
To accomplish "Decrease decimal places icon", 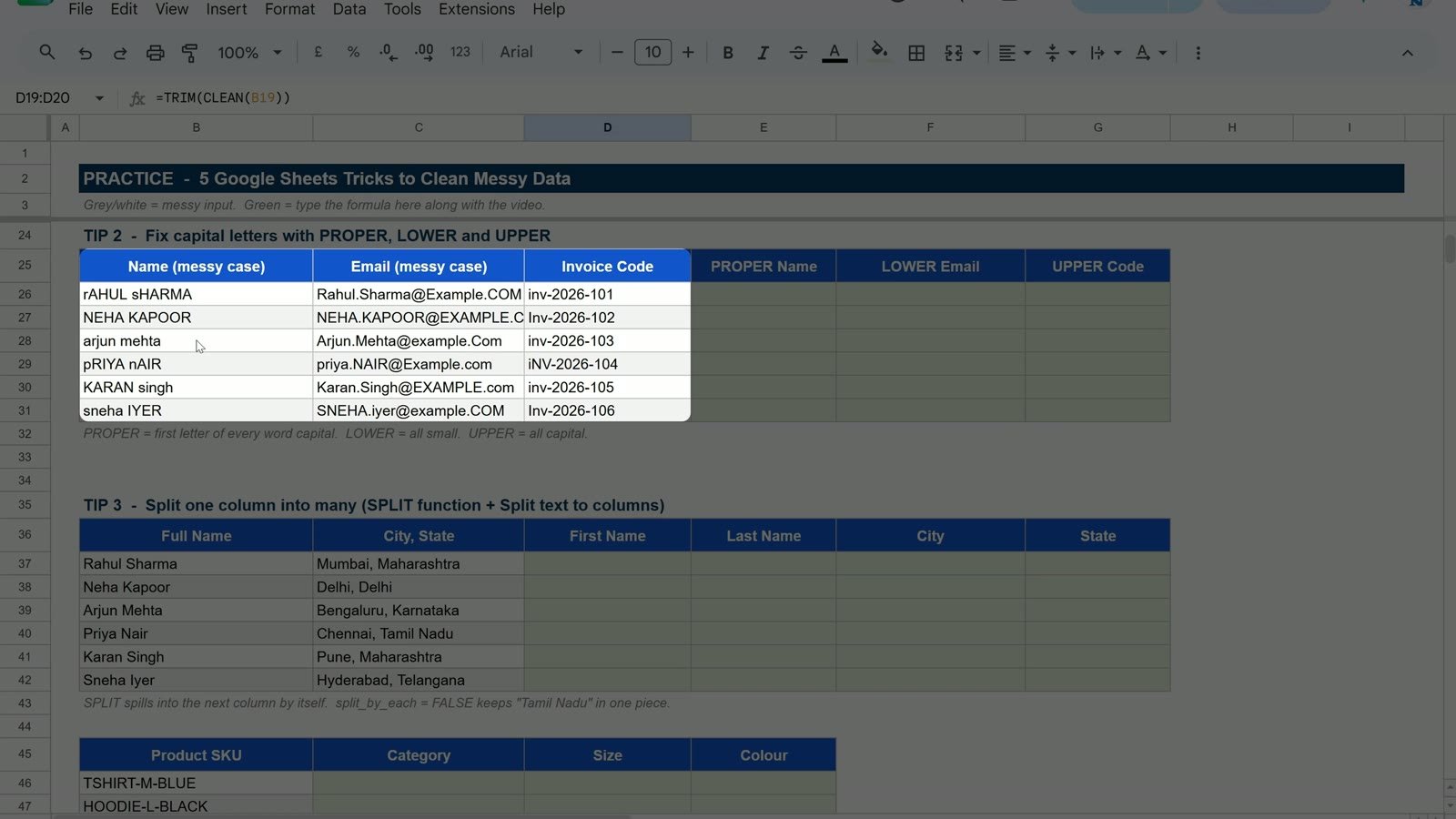I will [389, 53].
